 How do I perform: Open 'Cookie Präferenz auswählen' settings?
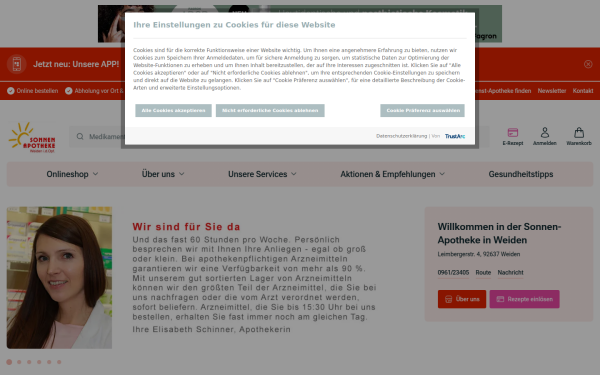422,111
